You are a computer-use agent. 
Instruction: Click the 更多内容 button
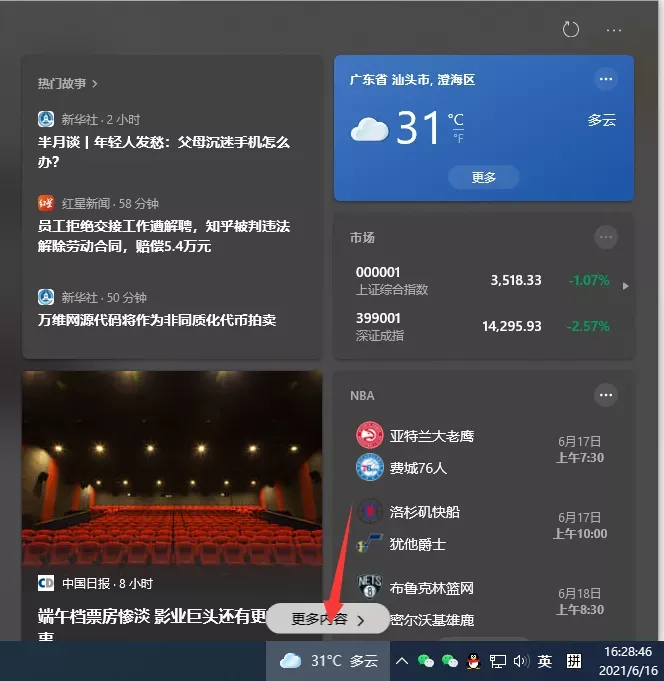point(327,619)
